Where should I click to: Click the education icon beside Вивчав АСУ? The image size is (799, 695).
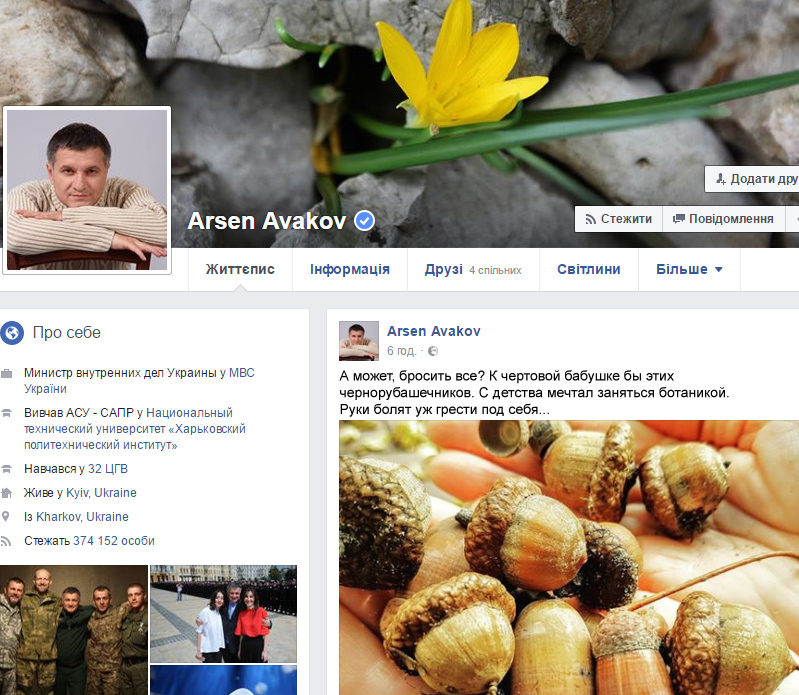point(8,413)
